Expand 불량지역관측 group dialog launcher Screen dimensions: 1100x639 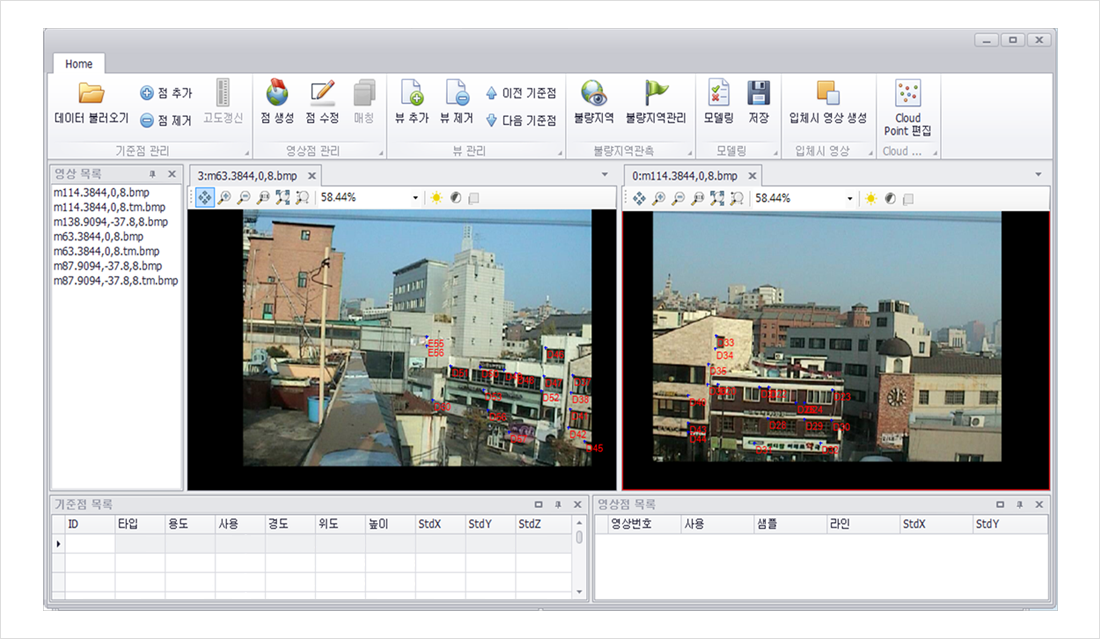pos(690,152)
